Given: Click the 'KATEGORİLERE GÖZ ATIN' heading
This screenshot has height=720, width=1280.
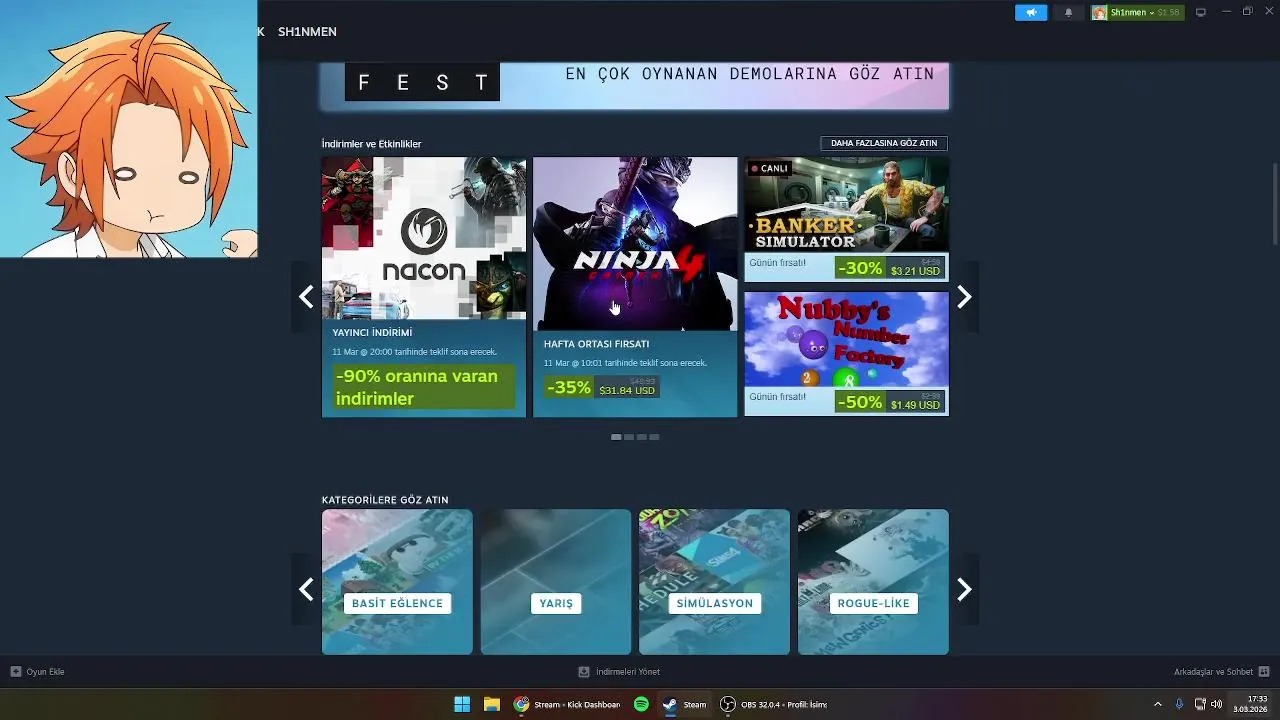Looking at the screenshot, I should pos(385,500).
